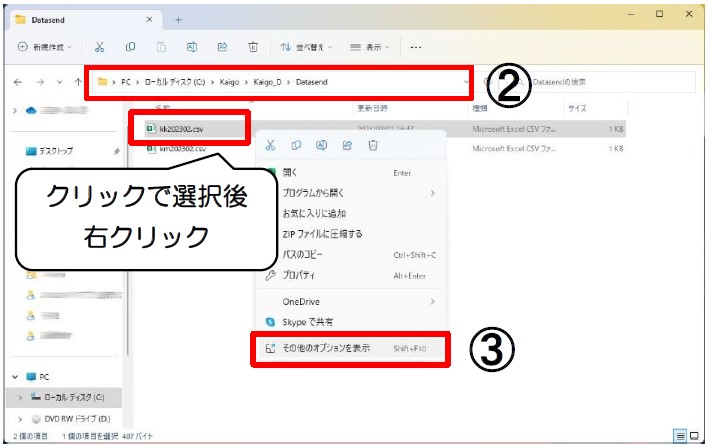Click Delete icon in the context menu
This screenshot has height=448, width=709.
tap(373, 145)
